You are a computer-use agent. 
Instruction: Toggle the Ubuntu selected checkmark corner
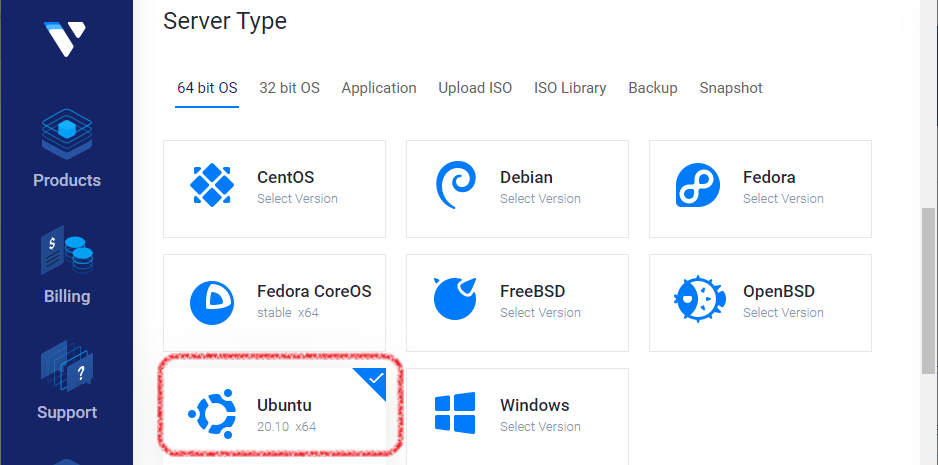pyautogui.click(x=373, y=381)
